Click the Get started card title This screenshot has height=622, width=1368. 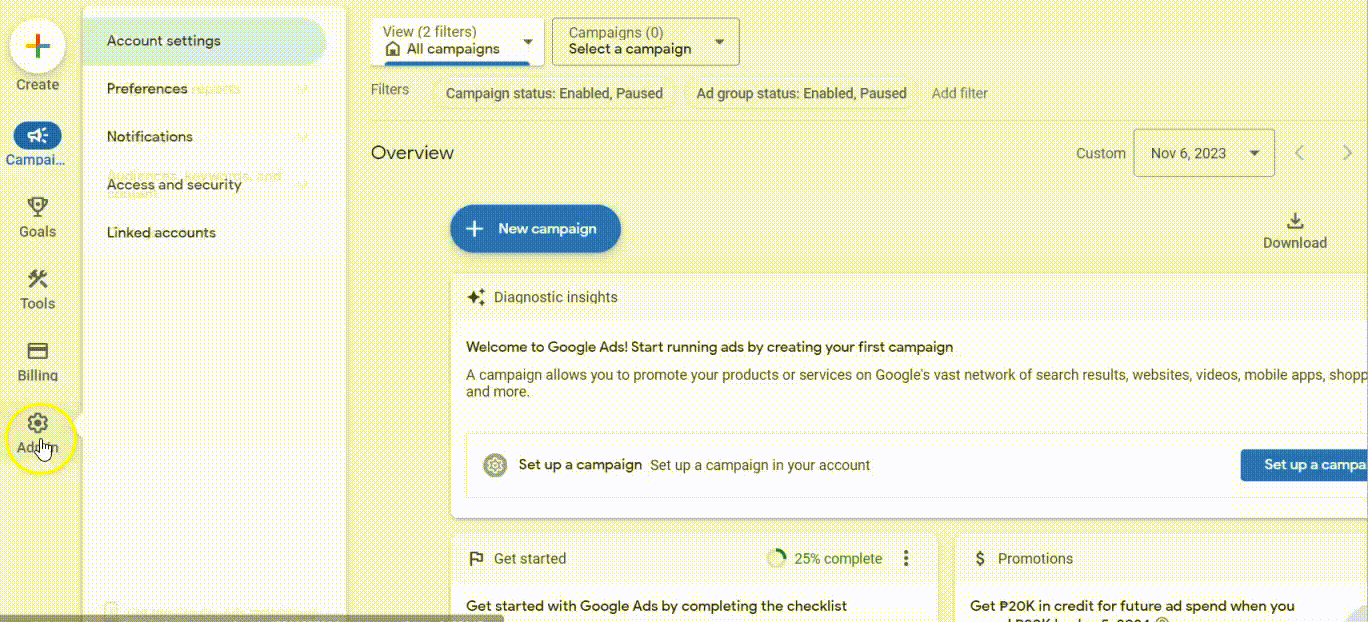pyautogui.click(x=530, y=559)
